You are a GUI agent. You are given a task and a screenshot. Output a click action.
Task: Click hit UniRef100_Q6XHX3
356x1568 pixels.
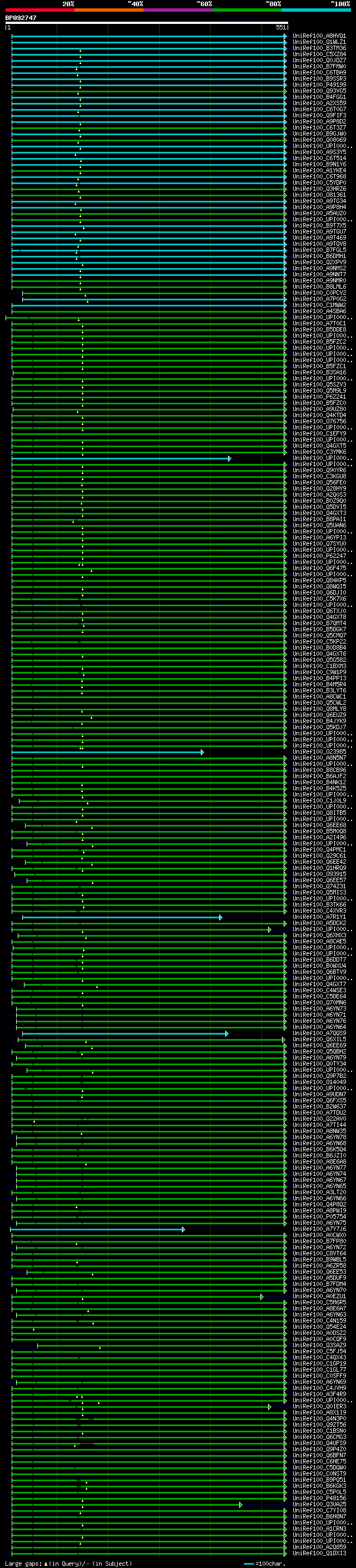319,935
